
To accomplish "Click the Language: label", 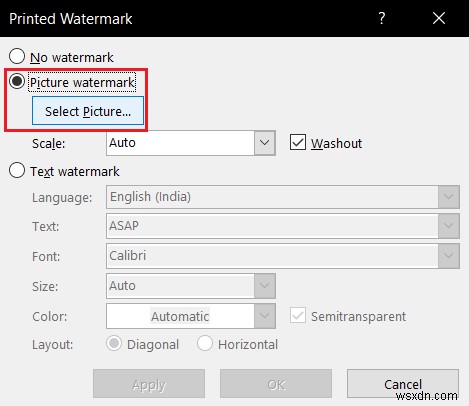I will tap(62, 197).
